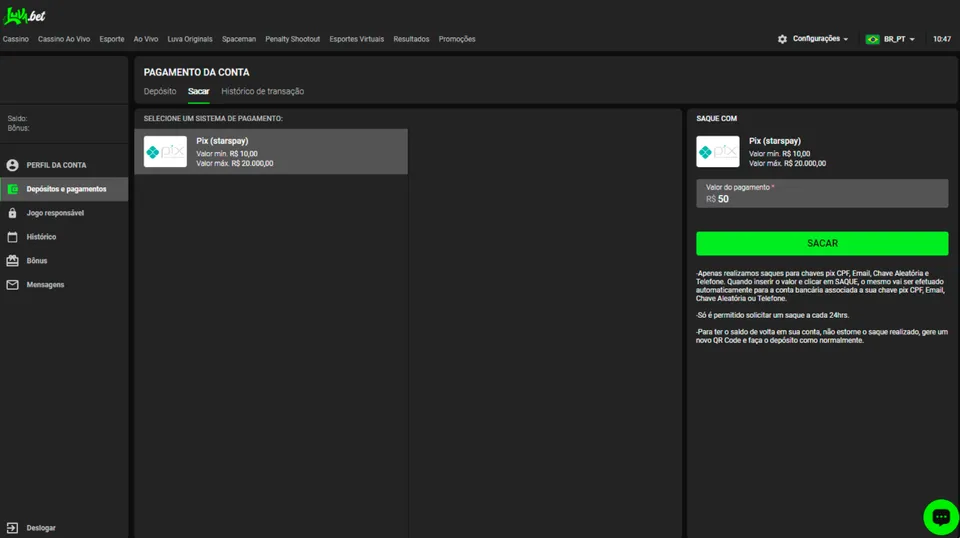The image size is (960, 538).
Task: Click the Luva.bet logo
Action: pos(25,16)
